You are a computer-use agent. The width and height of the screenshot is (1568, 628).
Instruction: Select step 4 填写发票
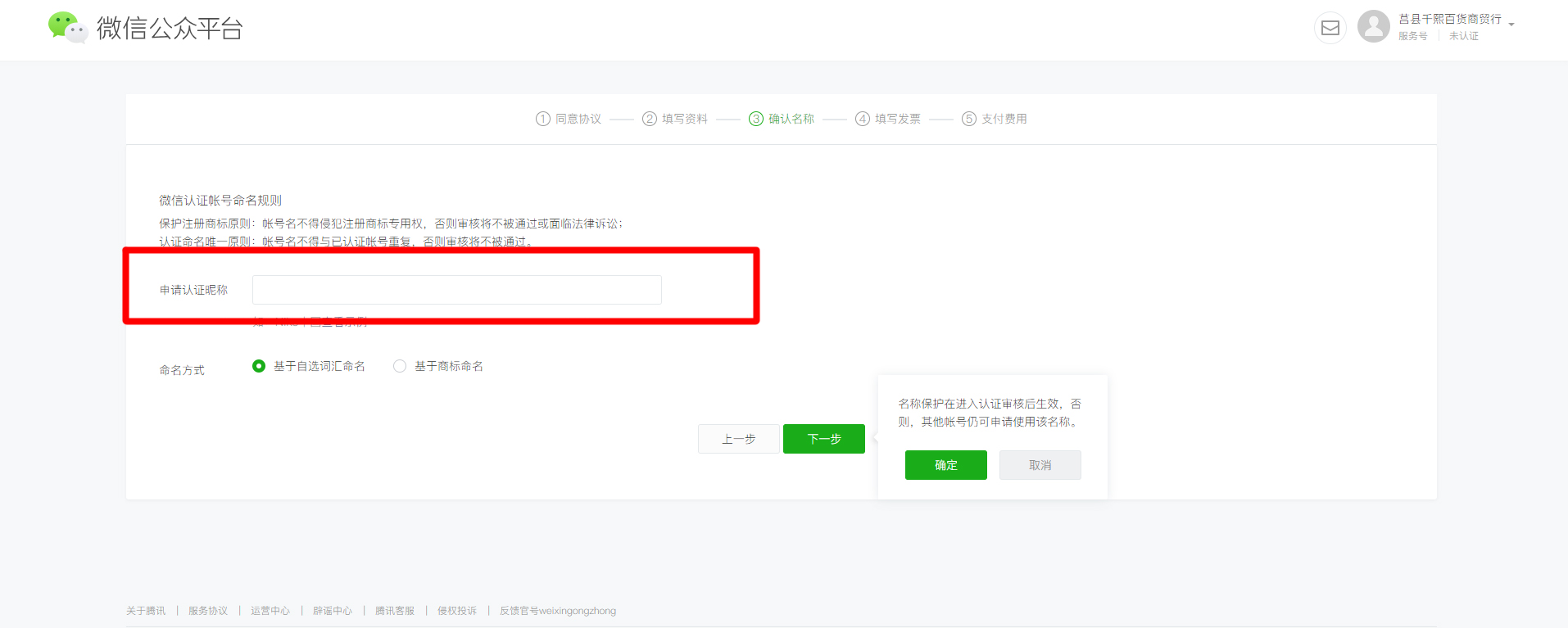pos(888,119)
